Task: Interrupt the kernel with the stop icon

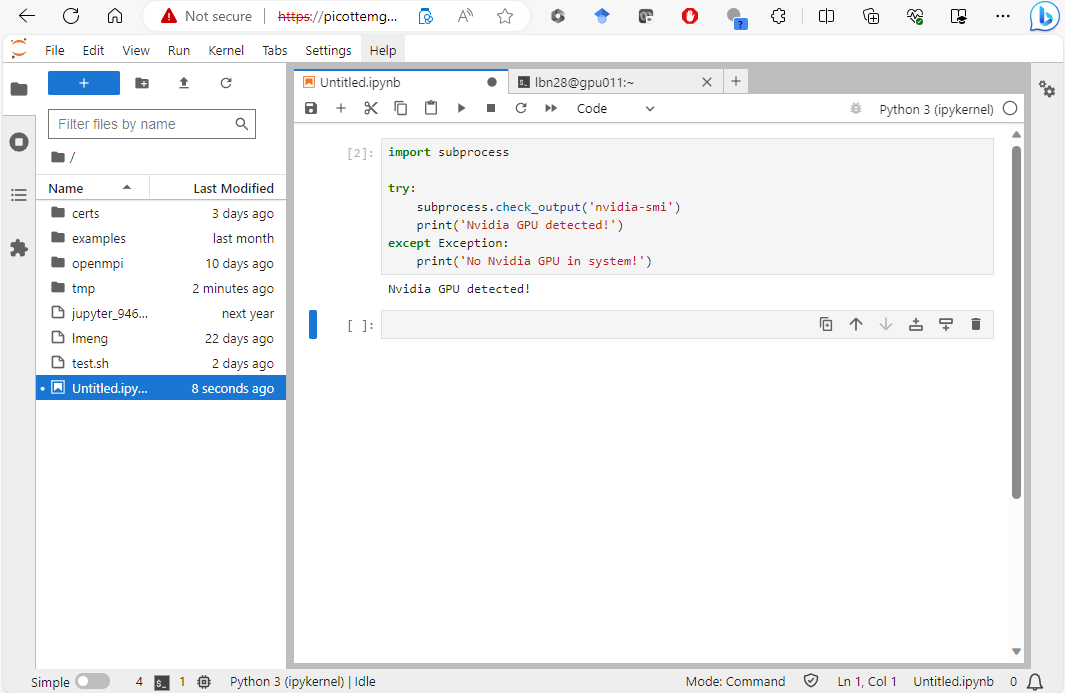Action: (491, 108)
